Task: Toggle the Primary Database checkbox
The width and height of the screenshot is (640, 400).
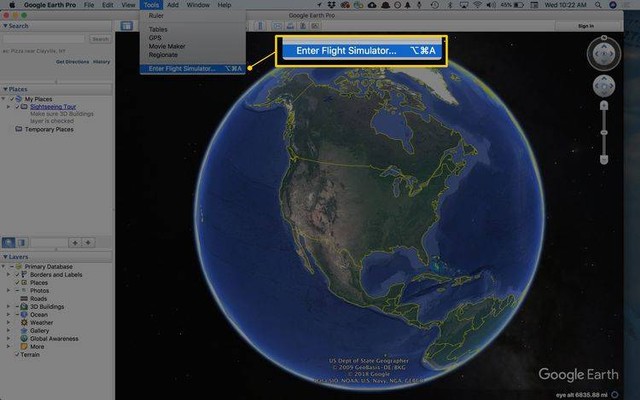Action: pos(12,267)
